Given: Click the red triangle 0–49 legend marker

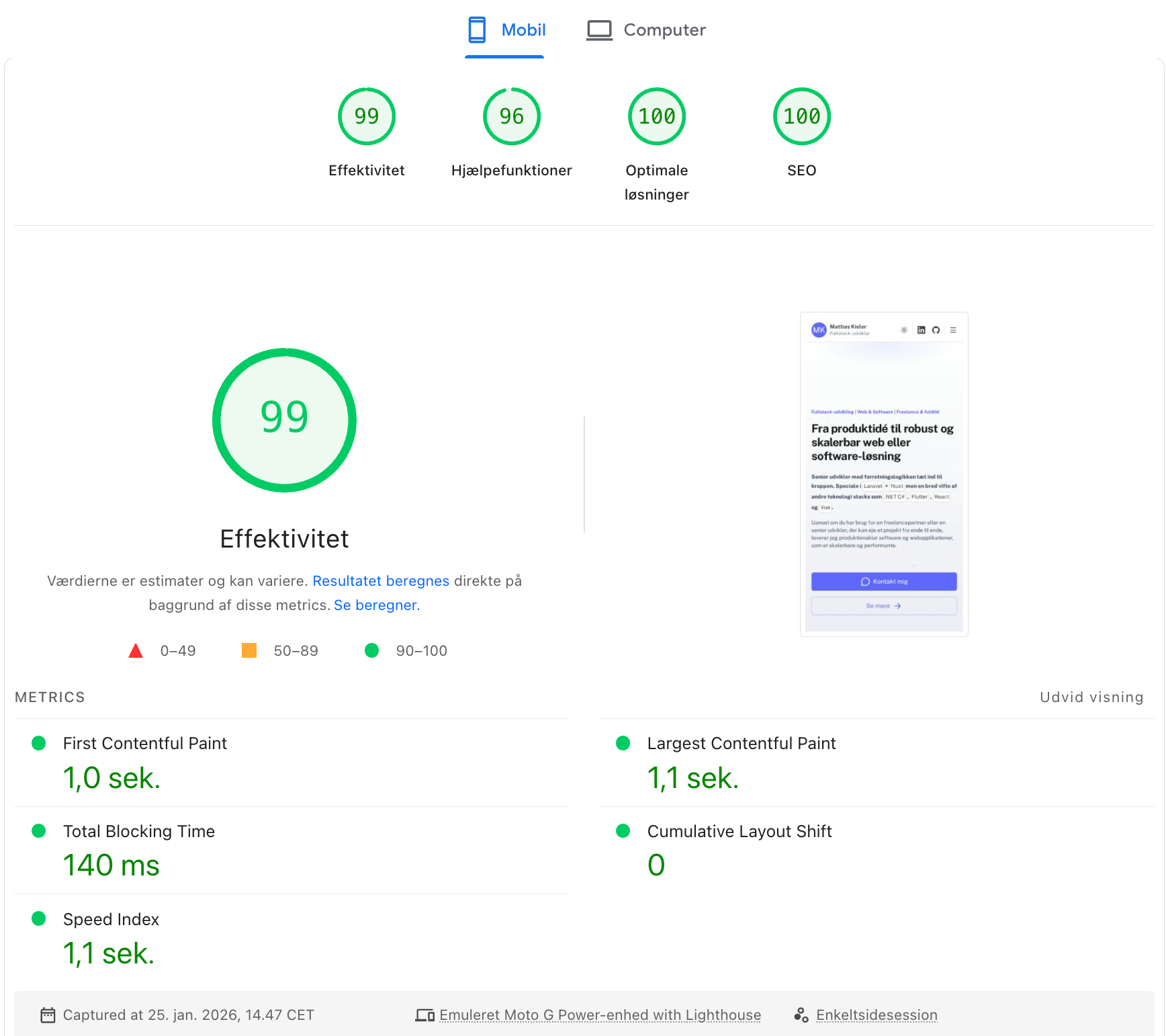Looking at the screenshot, I should (x=136, y=650).
